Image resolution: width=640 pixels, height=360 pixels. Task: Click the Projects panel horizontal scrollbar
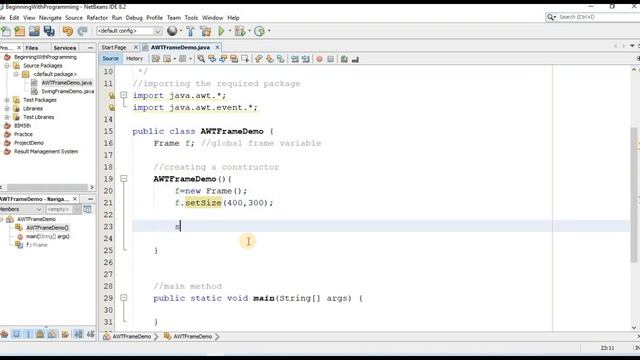coord(47,187)
